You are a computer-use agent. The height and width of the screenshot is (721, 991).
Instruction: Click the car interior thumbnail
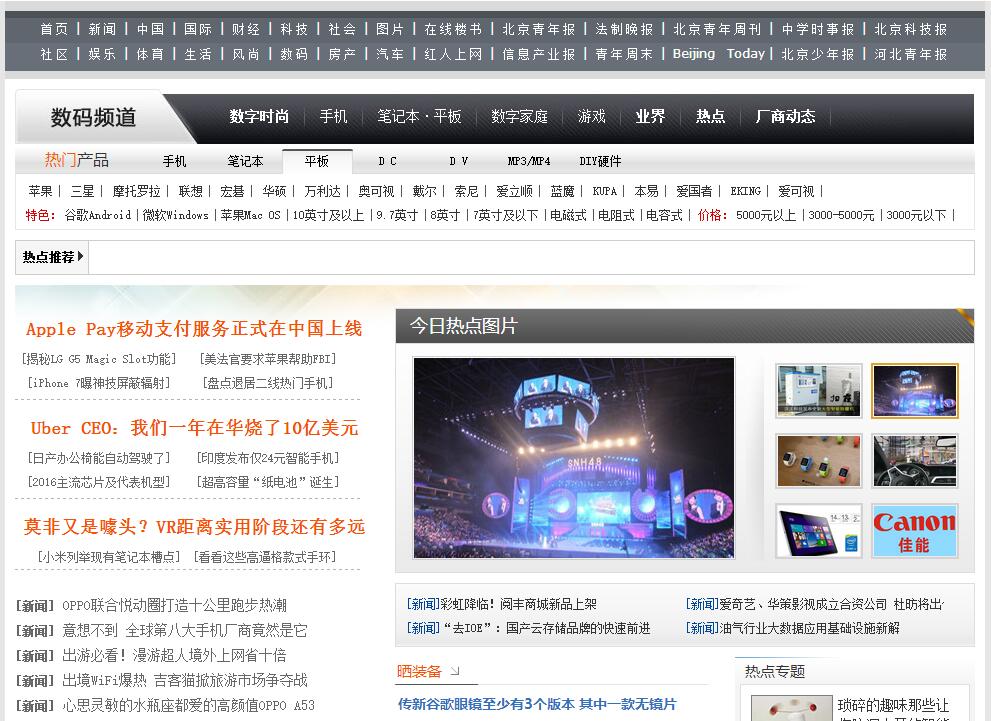914,461
